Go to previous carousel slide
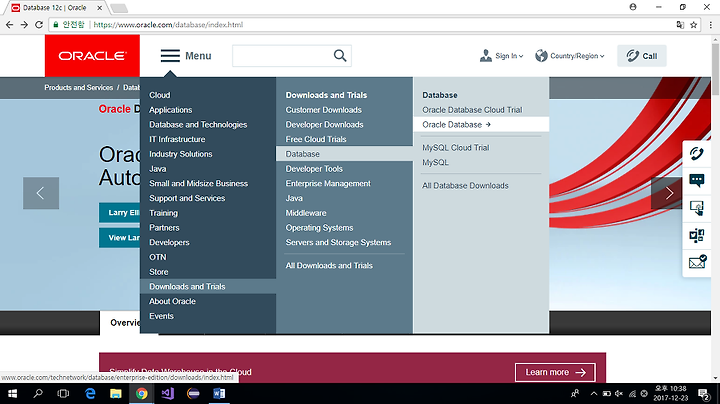This screenshot has height=404, width=720. point(41,193)
